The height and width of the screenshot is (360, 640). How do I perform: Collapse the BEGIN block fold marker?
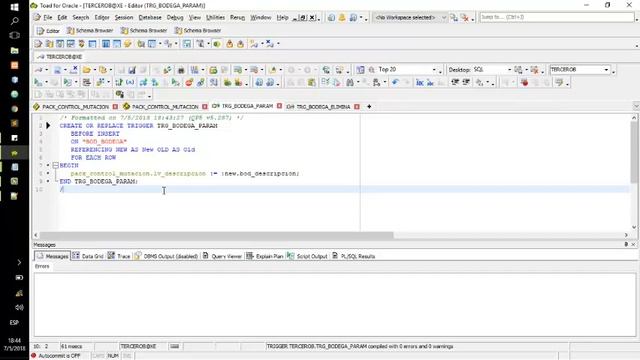click(x=56, y=165)
